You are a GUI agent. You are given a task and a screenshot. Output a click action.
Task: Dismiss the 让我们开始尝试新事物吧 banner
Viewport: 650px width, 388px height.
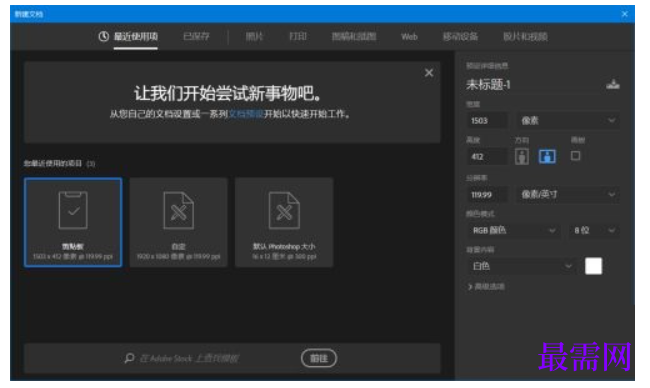(x=429, y=73)
